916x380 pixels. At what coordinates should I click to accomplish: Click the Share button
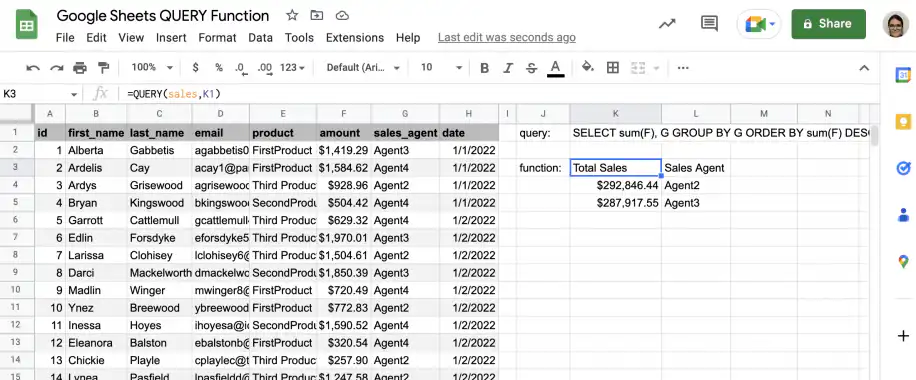828,24
